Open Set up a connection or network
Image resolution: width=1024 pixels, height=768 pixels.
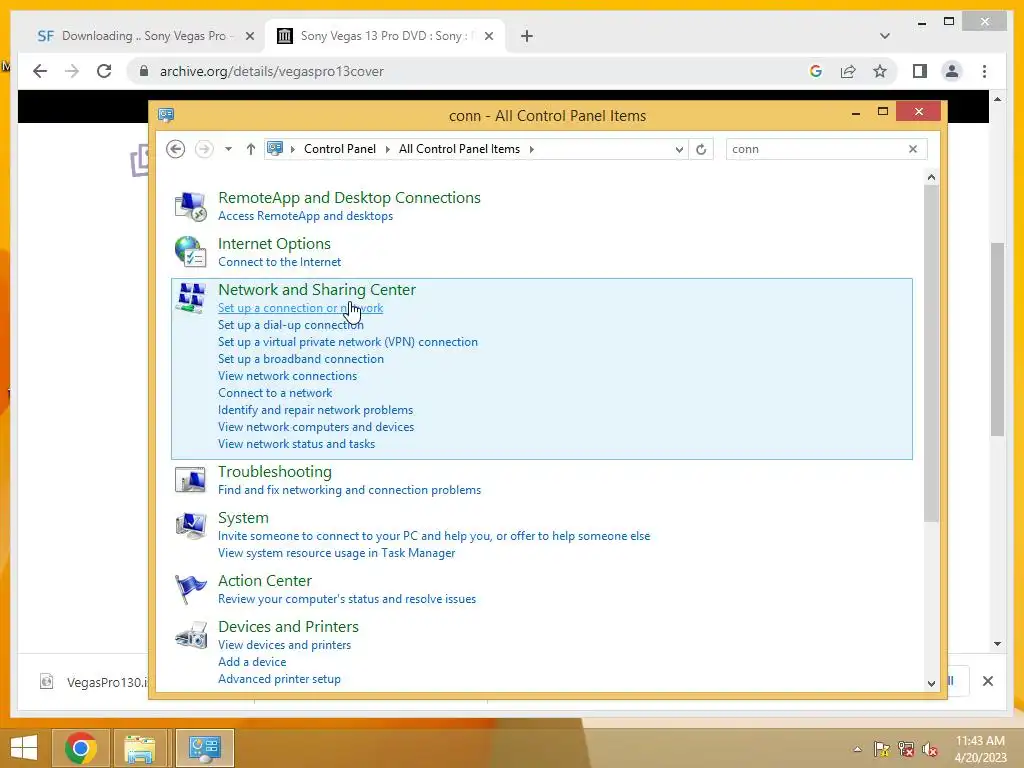tap(300, 308)
